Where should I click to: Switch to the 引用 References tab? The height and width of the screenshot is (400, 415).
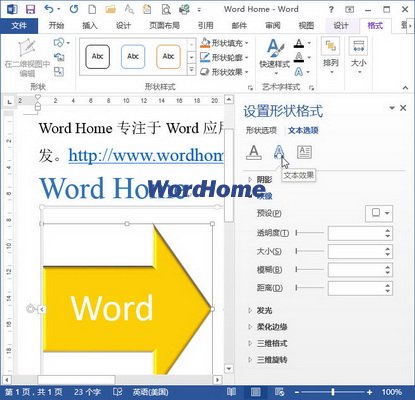tap(205, 26)
